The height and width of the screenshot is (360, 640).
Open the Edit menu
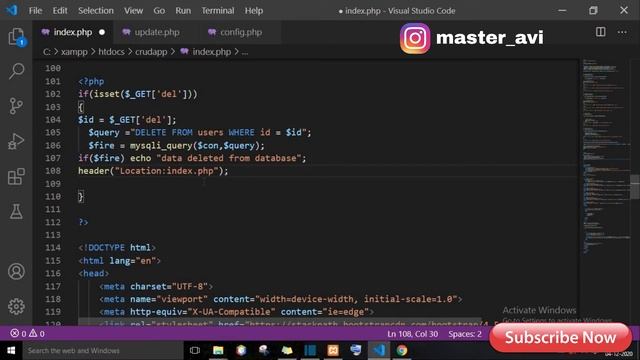(60, 11)
